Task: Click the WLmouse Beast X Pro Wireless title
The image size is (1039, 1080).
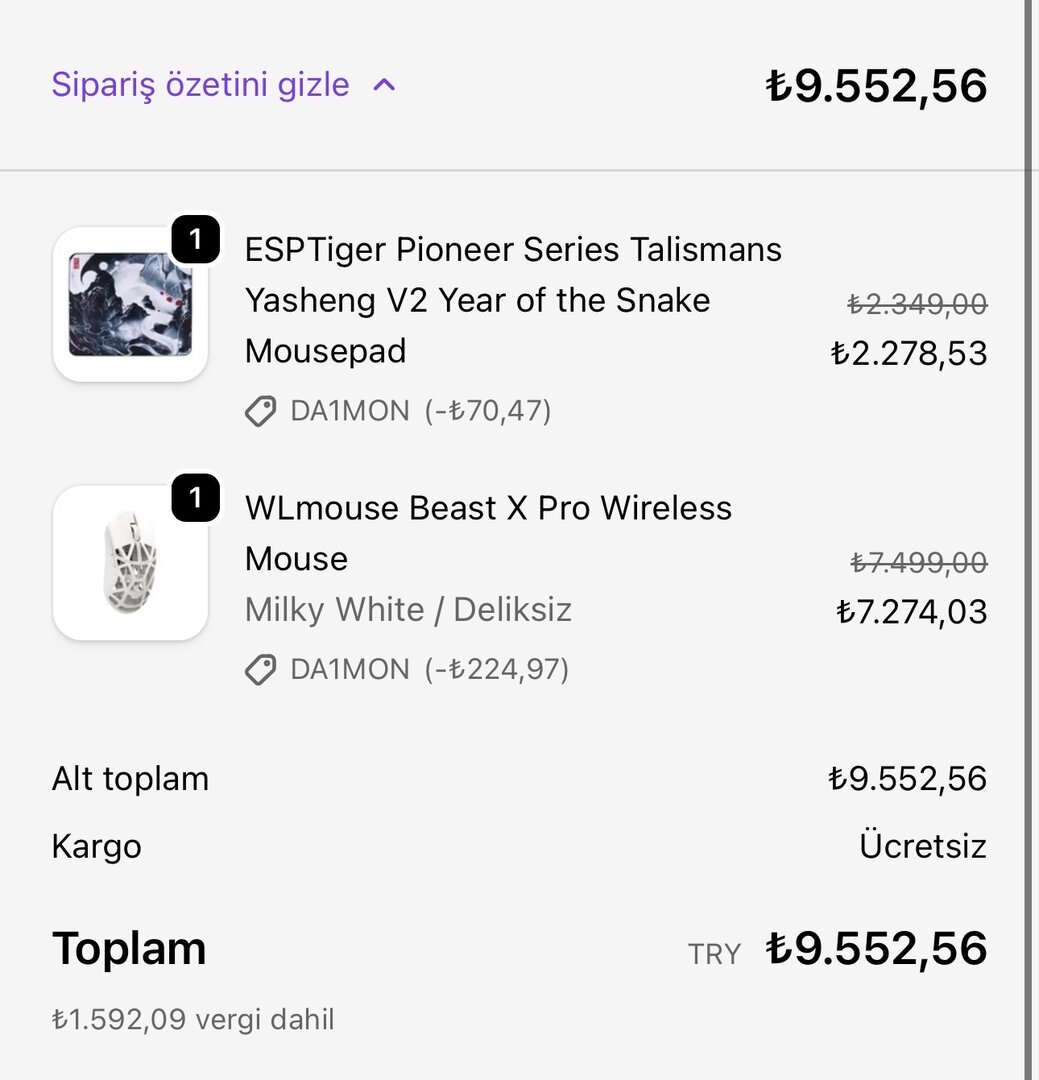Action: coord(488,533)
